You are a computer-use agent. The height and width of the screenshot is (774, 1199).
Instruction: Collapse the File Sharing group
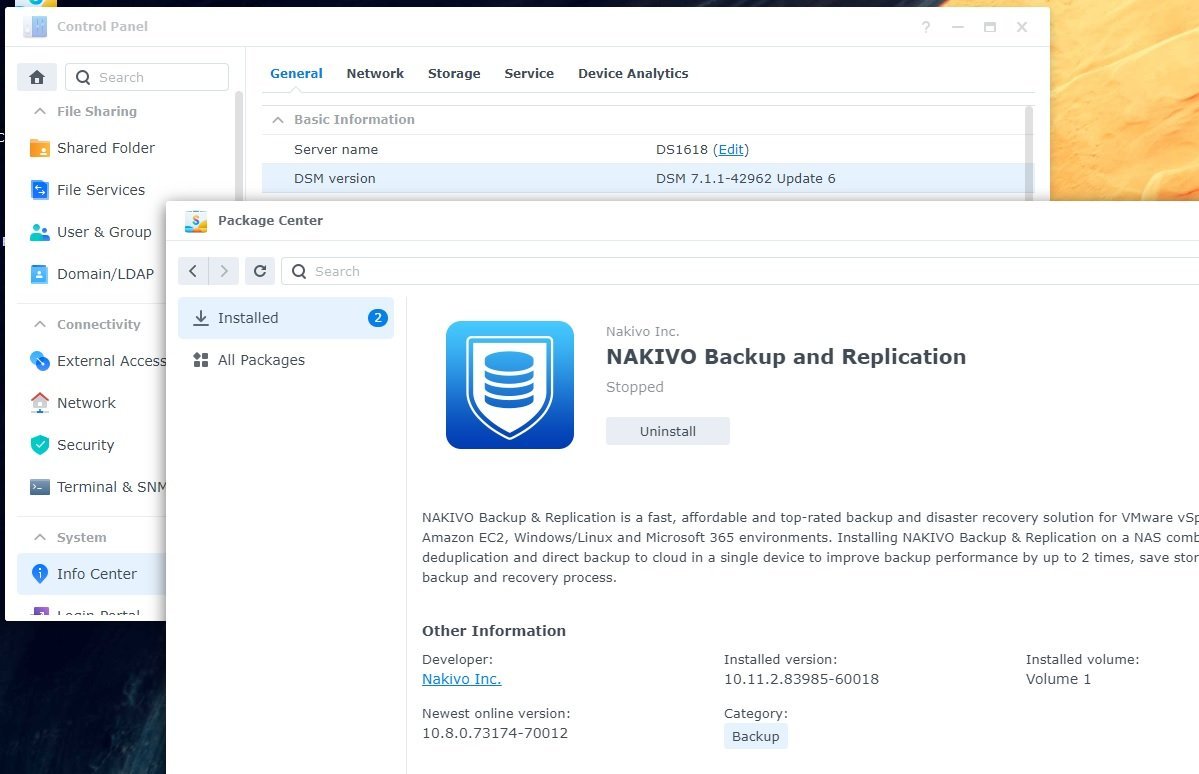coord(40,111)
